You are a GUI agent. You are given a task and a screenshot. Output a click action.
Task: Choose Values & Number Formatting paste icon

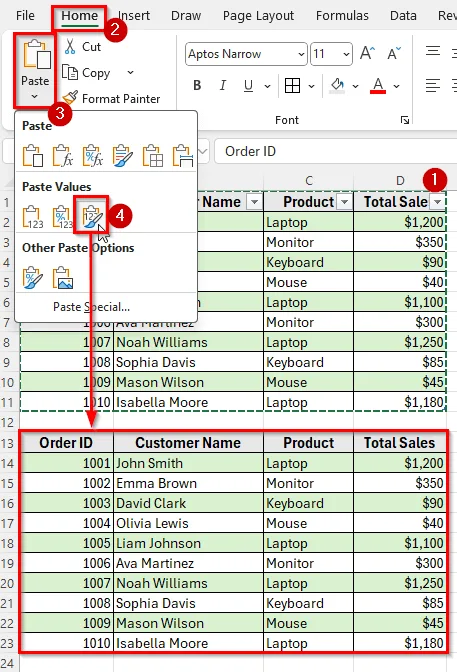point(63,217)
